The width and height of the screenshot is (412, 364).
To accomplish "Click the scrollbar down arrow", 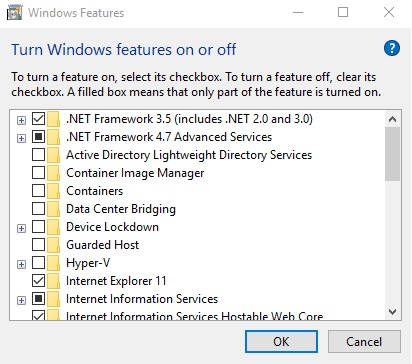I will [x=392, y=312].
